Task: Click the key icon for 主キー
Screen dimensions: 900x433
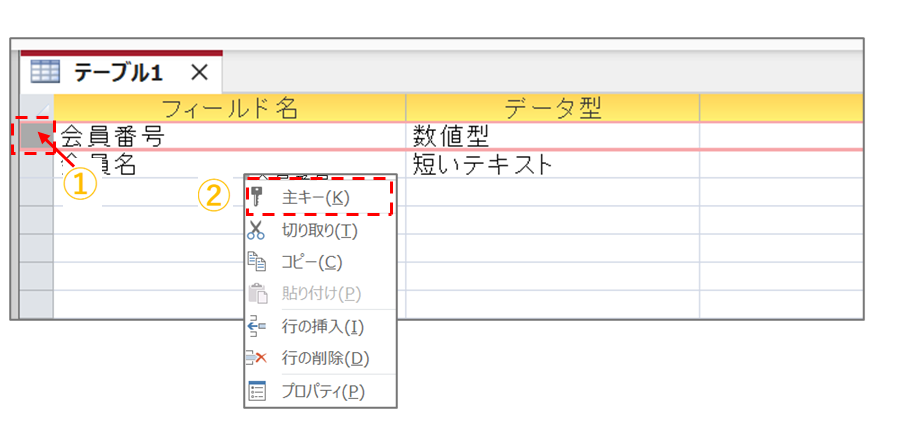Action: (x=257, y=198)
